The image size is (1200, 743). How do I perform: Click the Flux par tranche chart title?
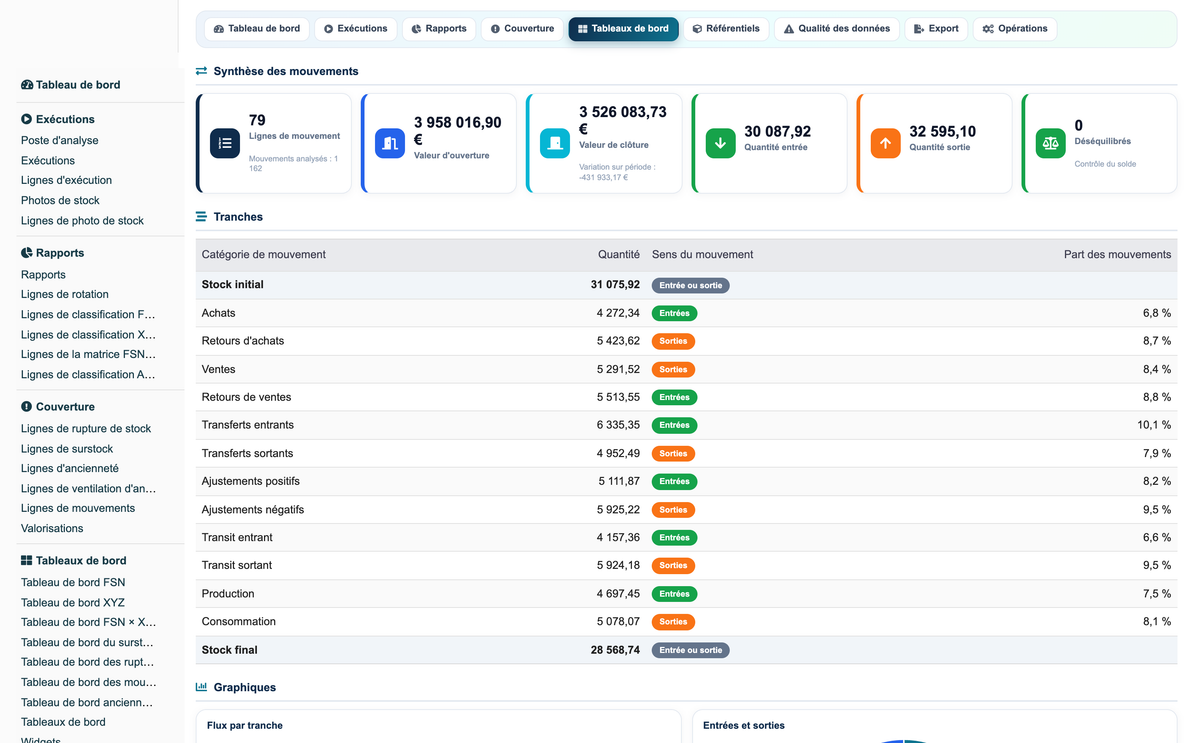tap(245, 725)
